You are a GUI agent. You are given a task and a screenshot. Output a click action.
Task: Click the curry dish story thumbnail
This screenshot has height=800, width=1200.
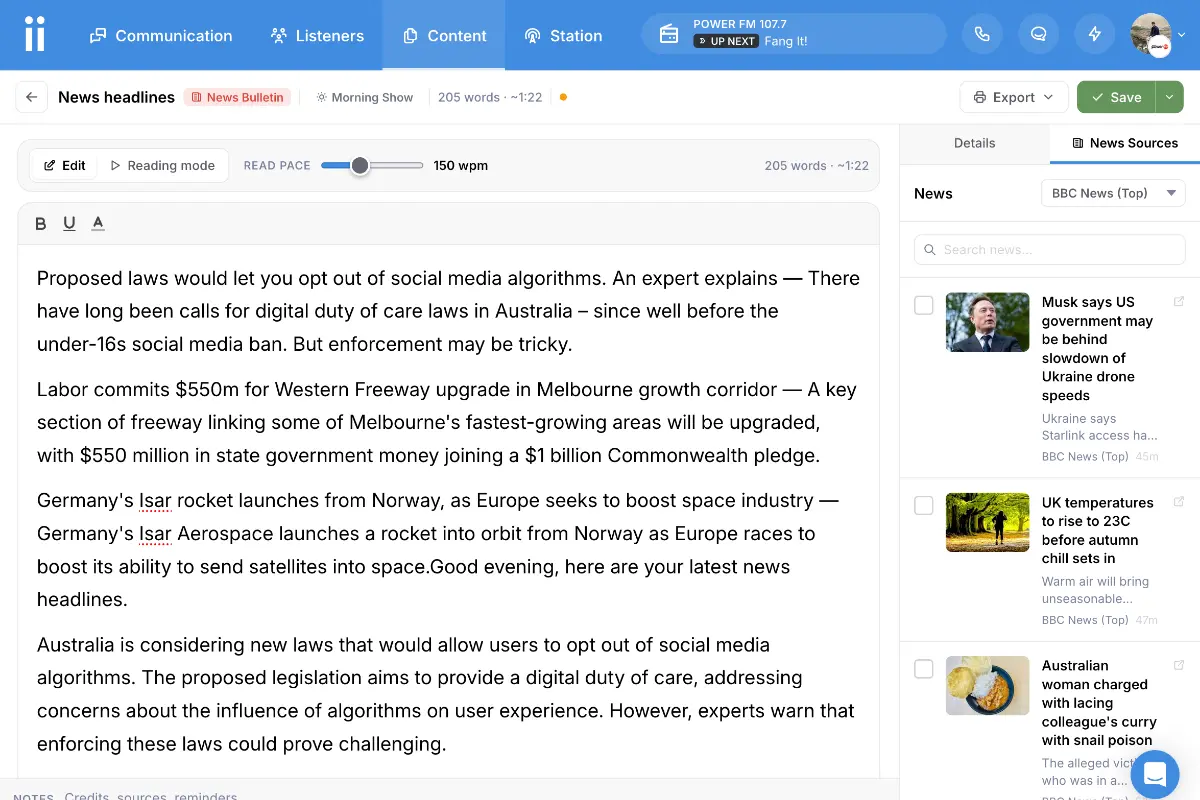[x=987, y=685]
